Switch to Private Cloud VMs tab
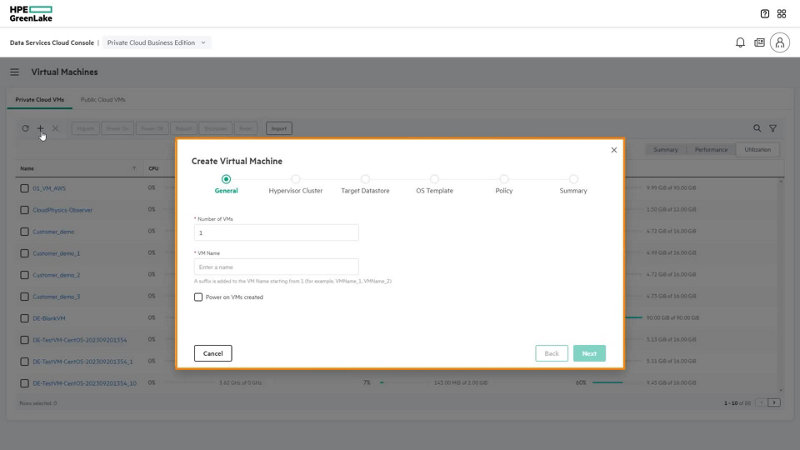The width and height of the screenshot is (800, 450). click(x=40, y=99)
